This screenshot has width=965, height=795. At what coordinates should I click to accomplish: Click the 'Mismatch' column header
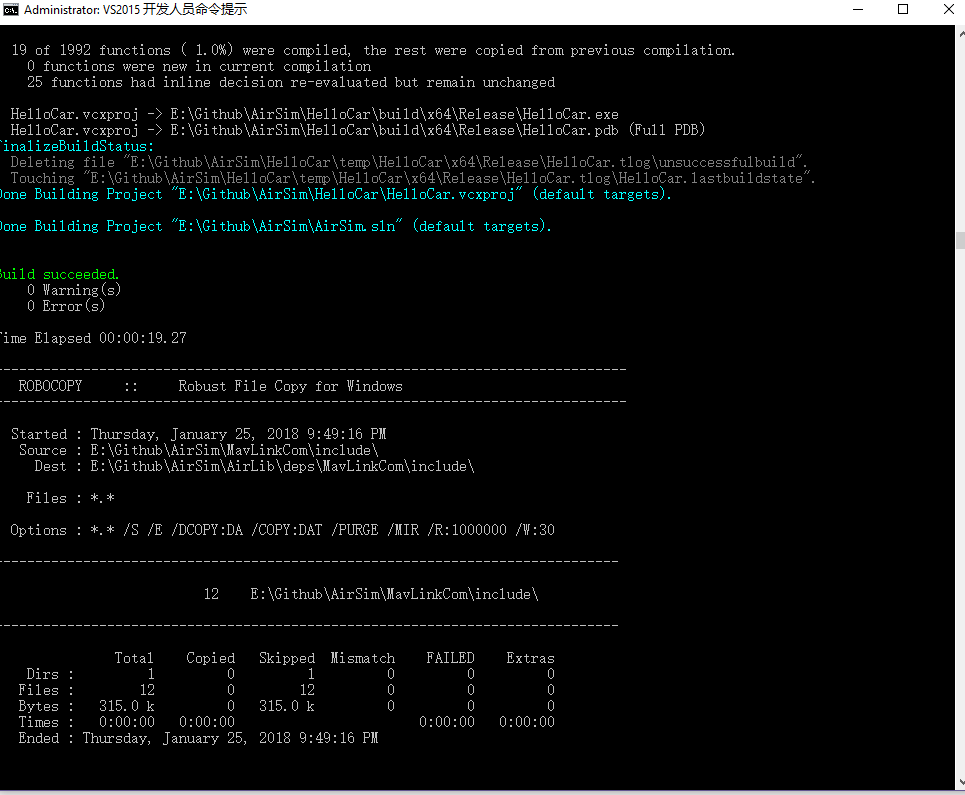pyautogui.click(x=362, y=658)
